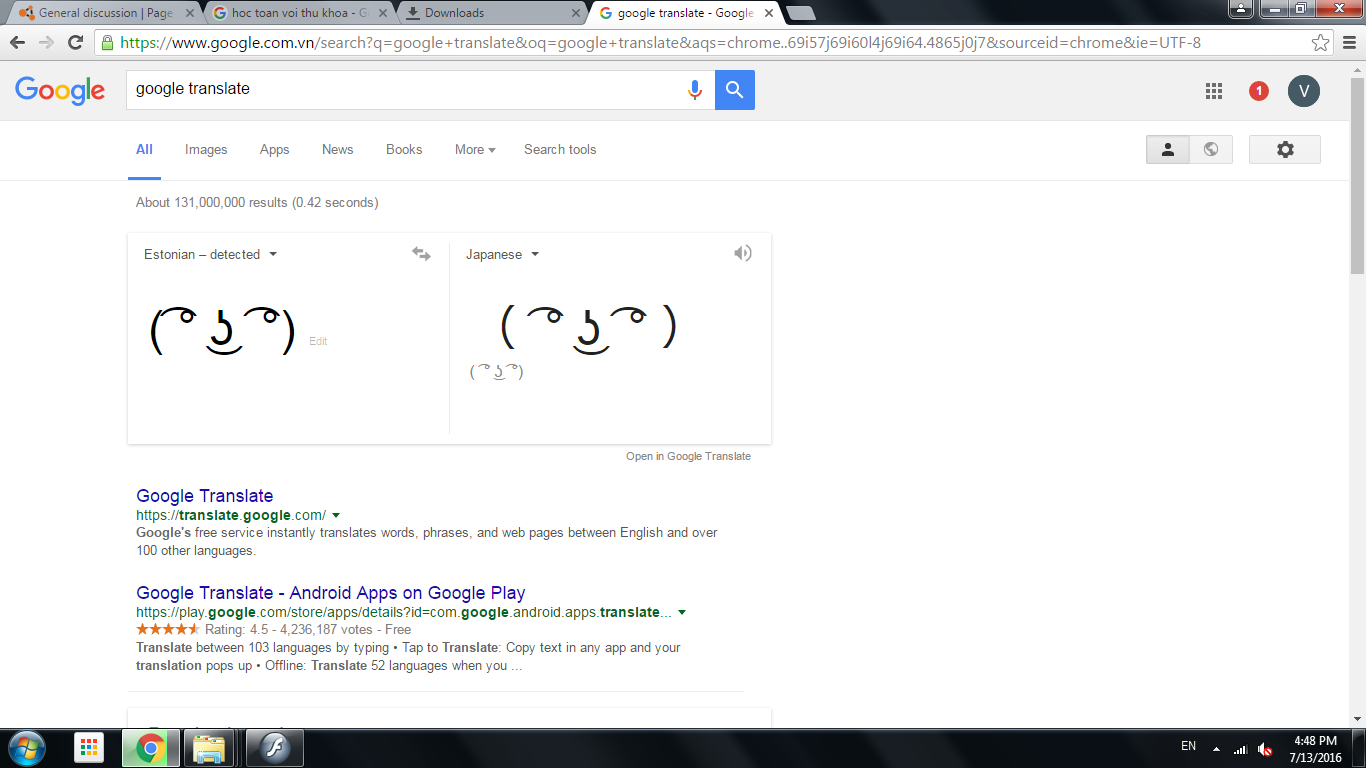The image size is (1366, 768).
Task: Switch to Images results
Action: [x=206, y=149]
